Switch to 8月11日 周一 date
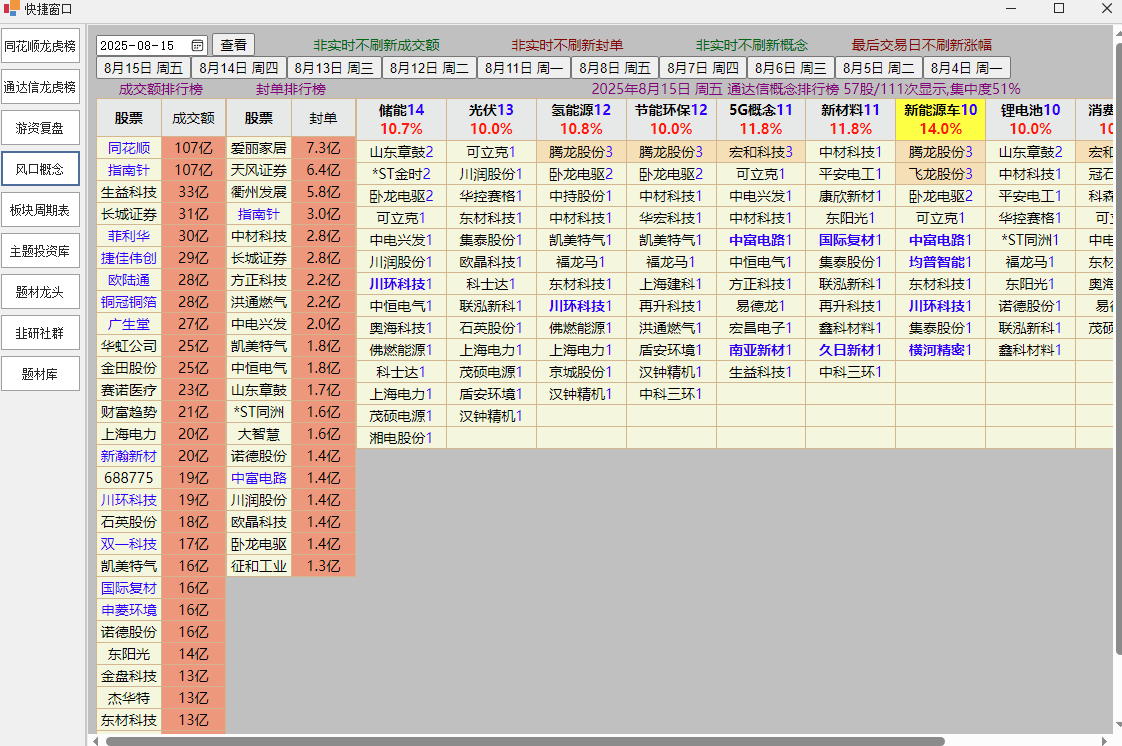The width and height of the screenshot is (1122, 746). pos(524,68)
